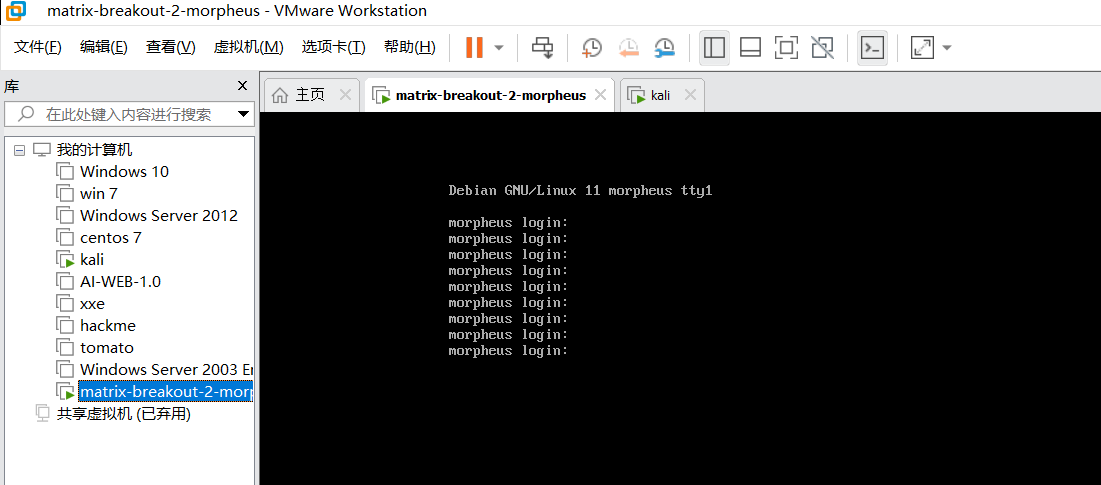Close the matrix-breakout-2-morpheus tab
This screenshot has height=485, width=1101.
(x=600, y=95)
